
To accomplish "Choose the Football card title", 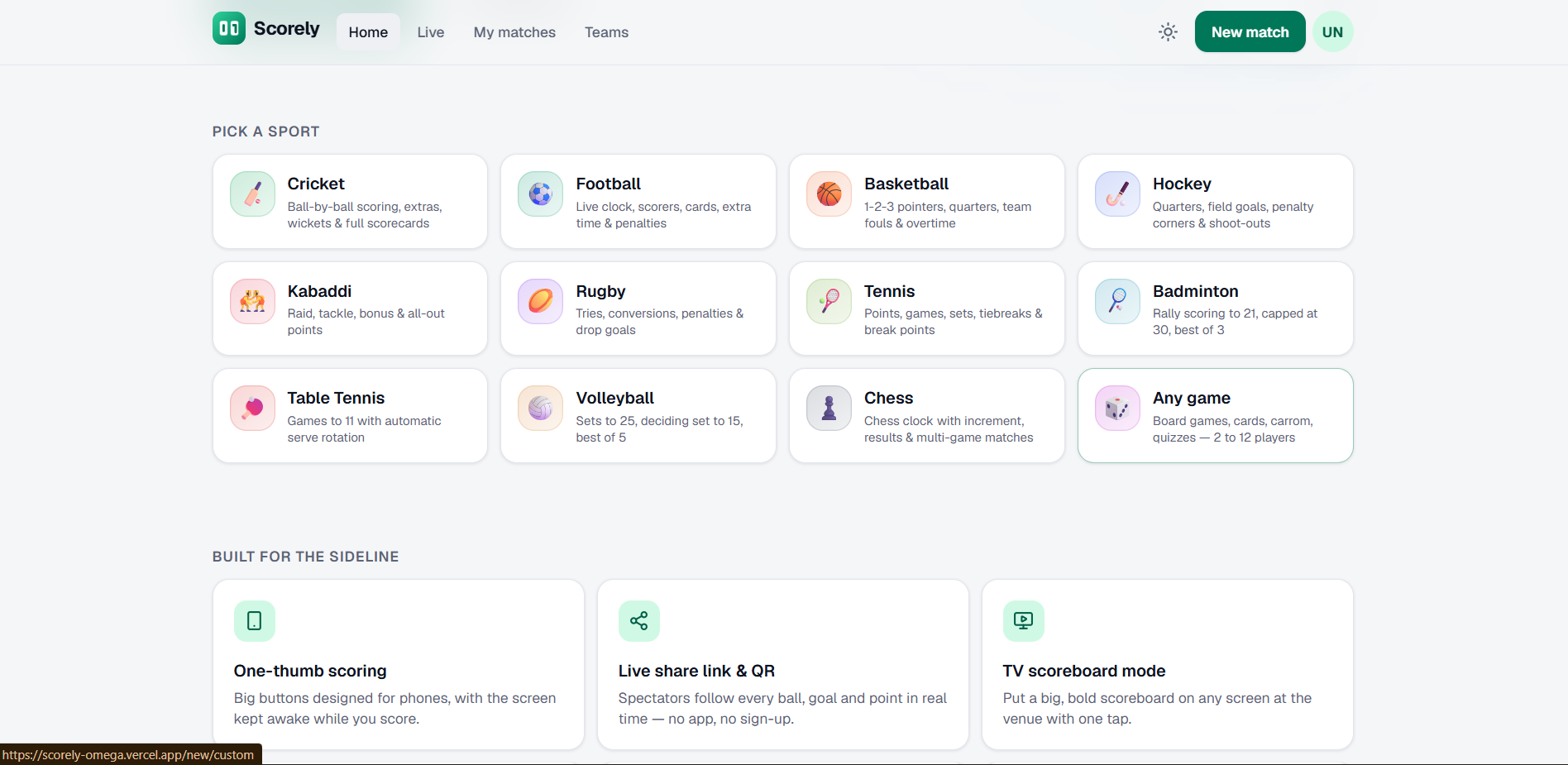I will tap(609, 184).
